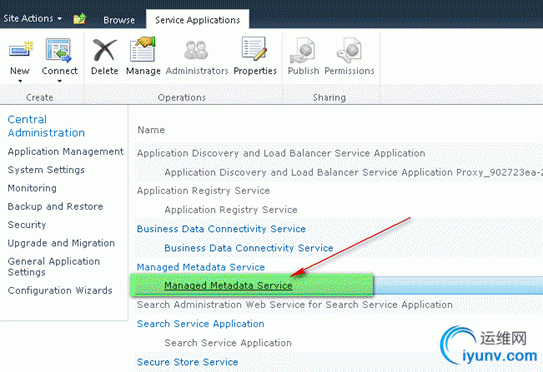Expand the New dropdown arrow
543x372 pixels.
pos(20,81)
